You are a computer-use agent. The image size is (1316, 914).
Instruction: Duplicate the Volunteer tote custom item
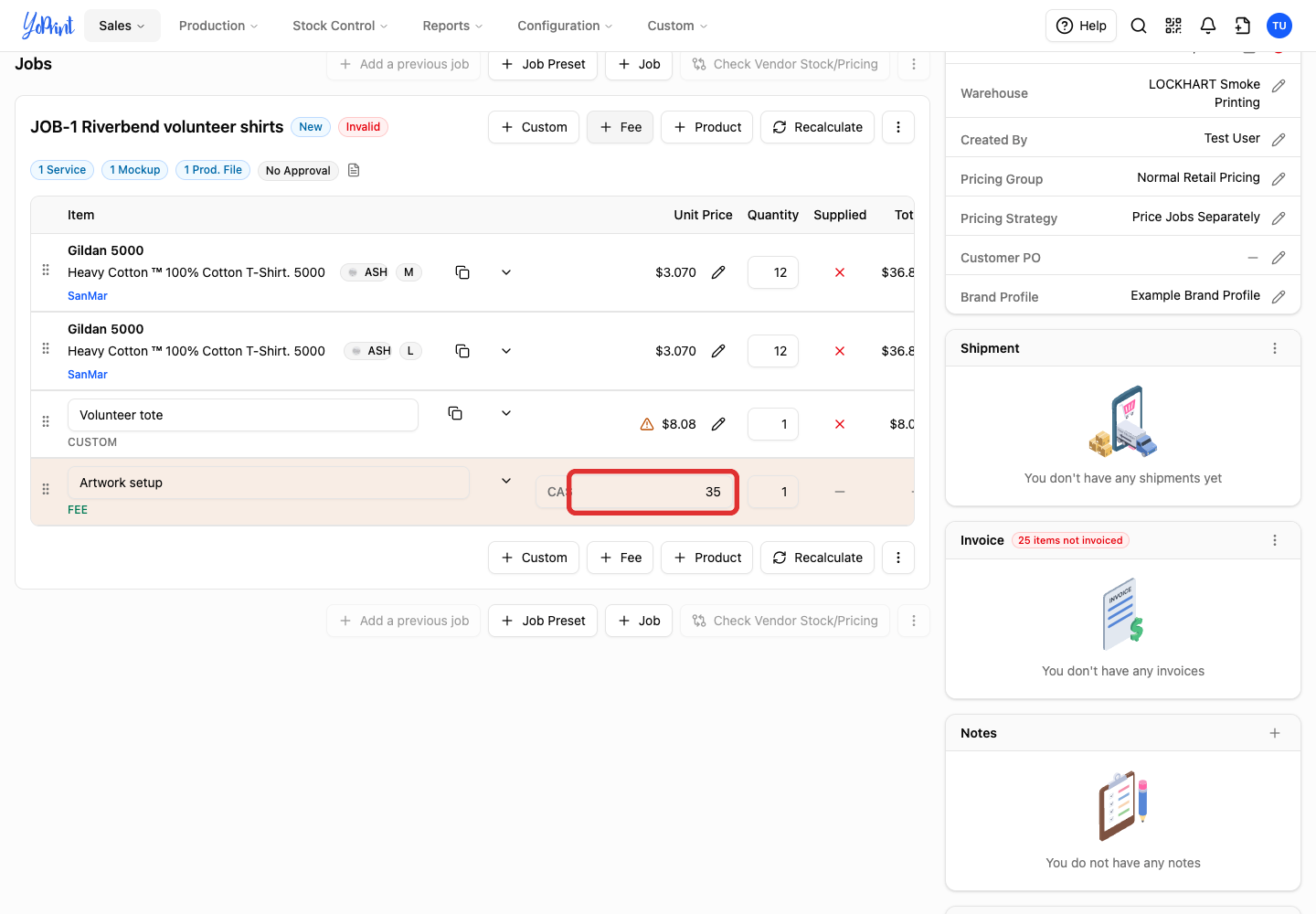click(x=455, y=413)
